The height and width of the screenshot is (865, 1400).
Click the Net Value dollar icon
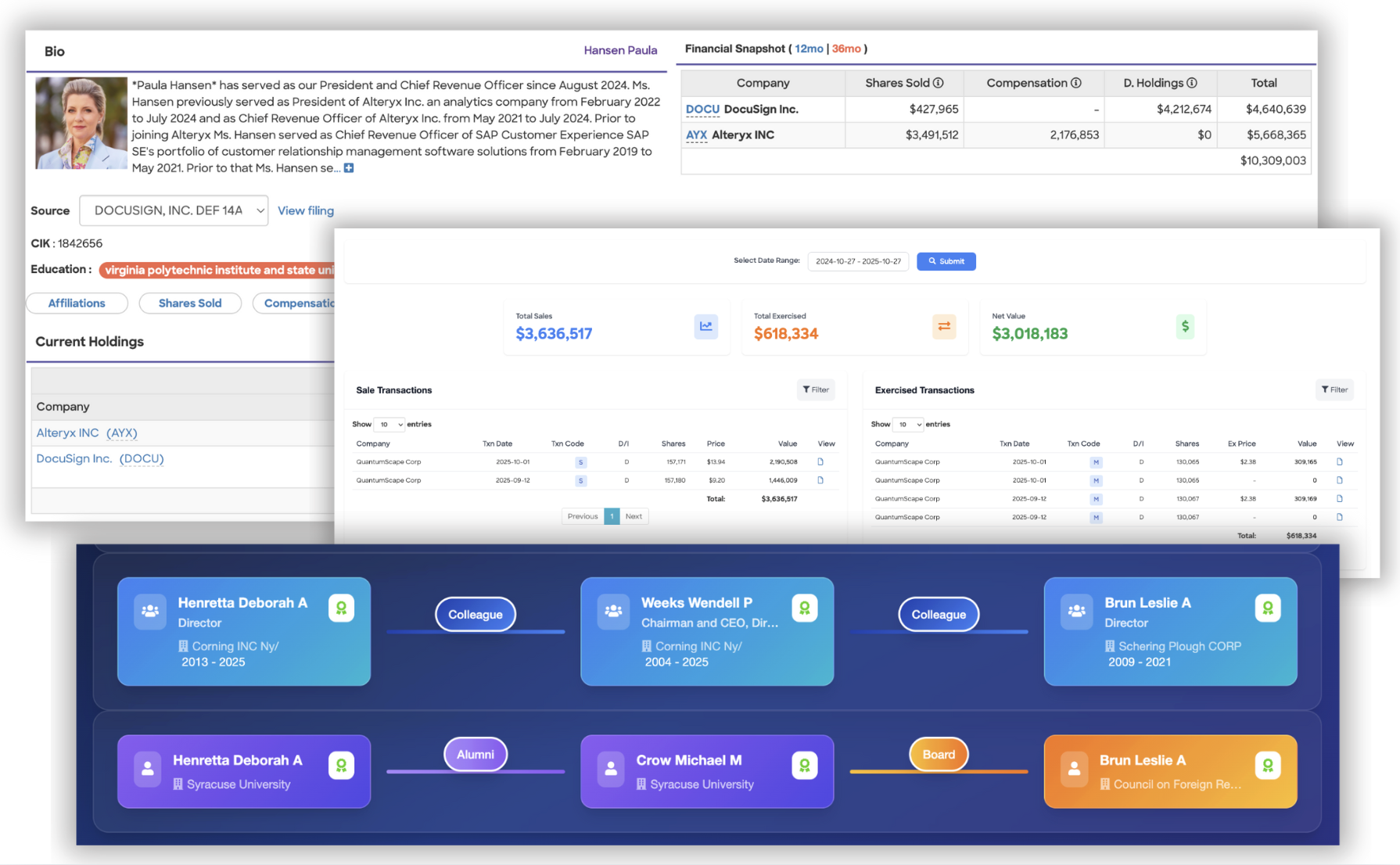click(x=1185, y=326)
